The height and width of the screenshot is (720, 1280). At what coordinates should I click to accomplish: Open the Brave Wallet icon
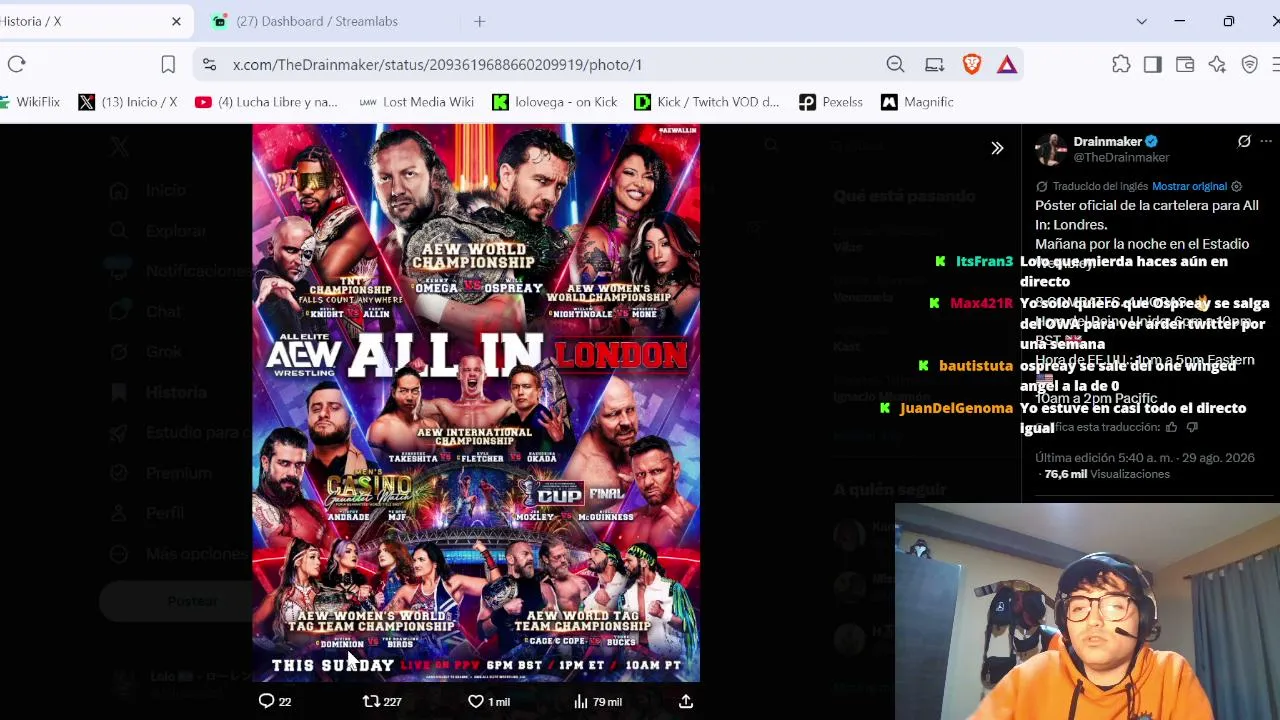(x=1185, y=64)
